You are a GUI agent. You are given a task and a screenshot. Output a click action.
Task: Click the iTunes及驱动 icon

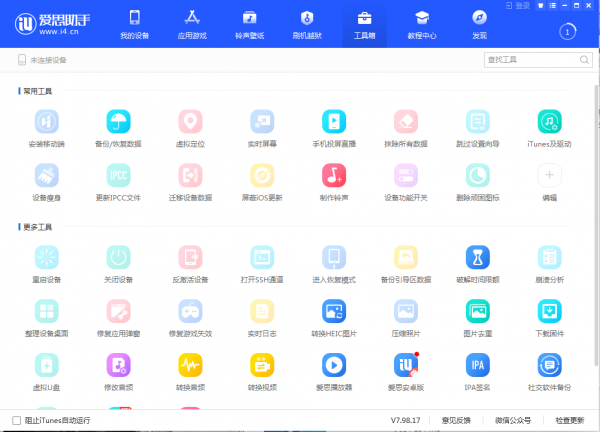pos(549,122)
